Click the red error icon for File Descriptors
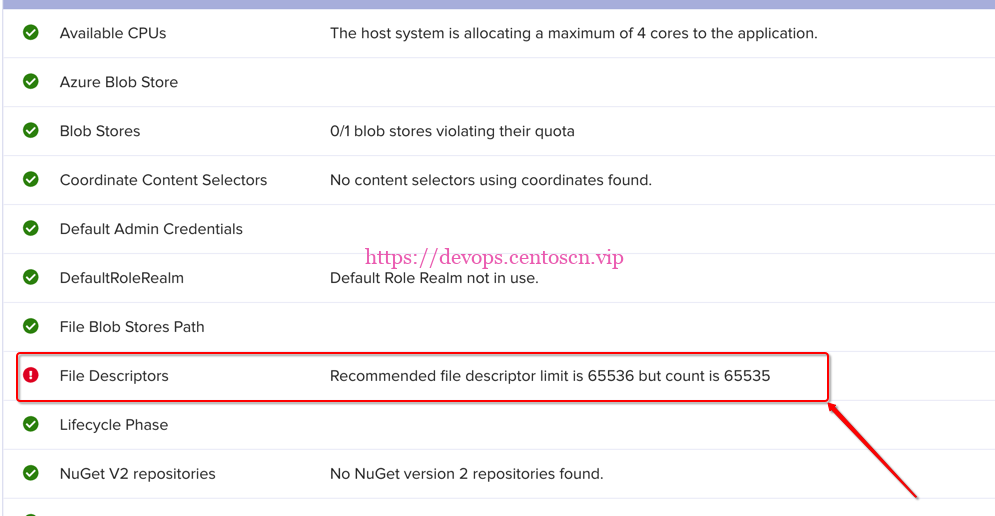Image resolution: width=995 pixels, height=516 pixels. click(x=31, y=376)
